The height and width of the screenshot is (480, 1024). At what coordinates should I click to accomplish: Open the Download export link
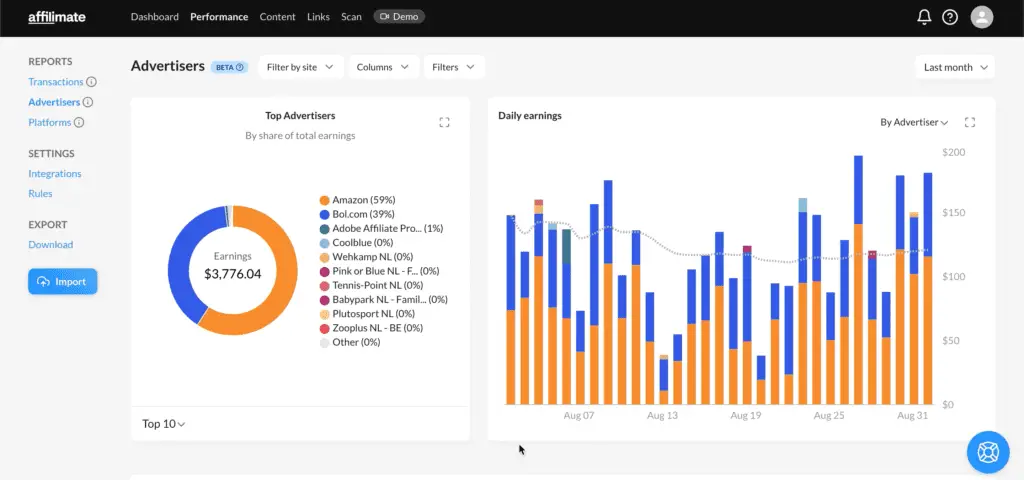point(50,245)
